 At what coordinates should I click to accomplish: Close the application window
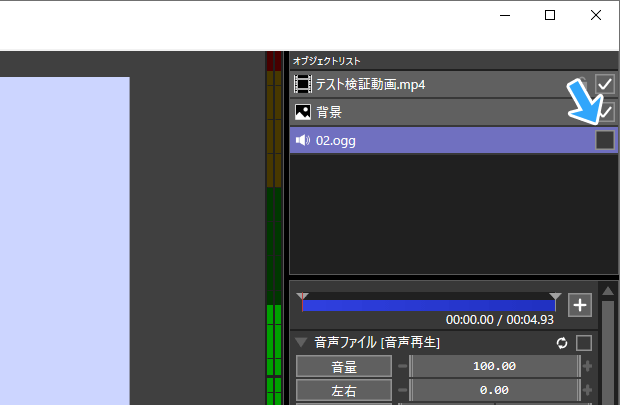[x=596, y=15]
